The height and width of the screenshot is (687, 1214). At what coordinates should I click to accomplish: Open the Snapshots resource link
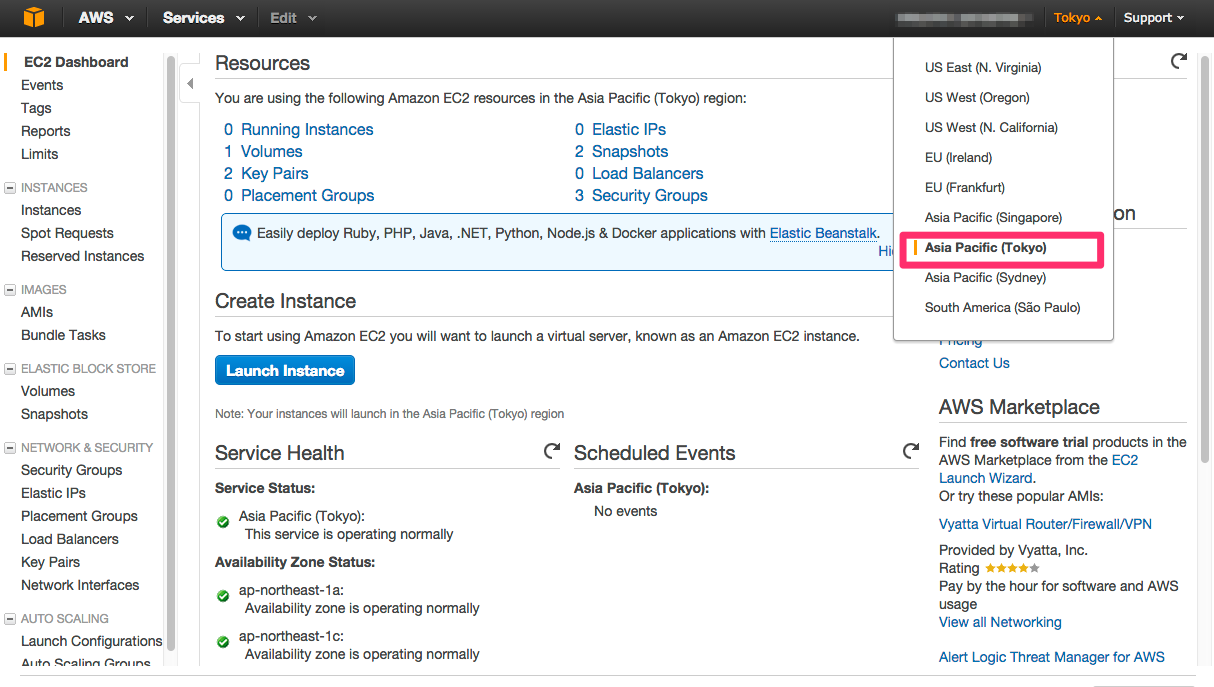point(630,151)
